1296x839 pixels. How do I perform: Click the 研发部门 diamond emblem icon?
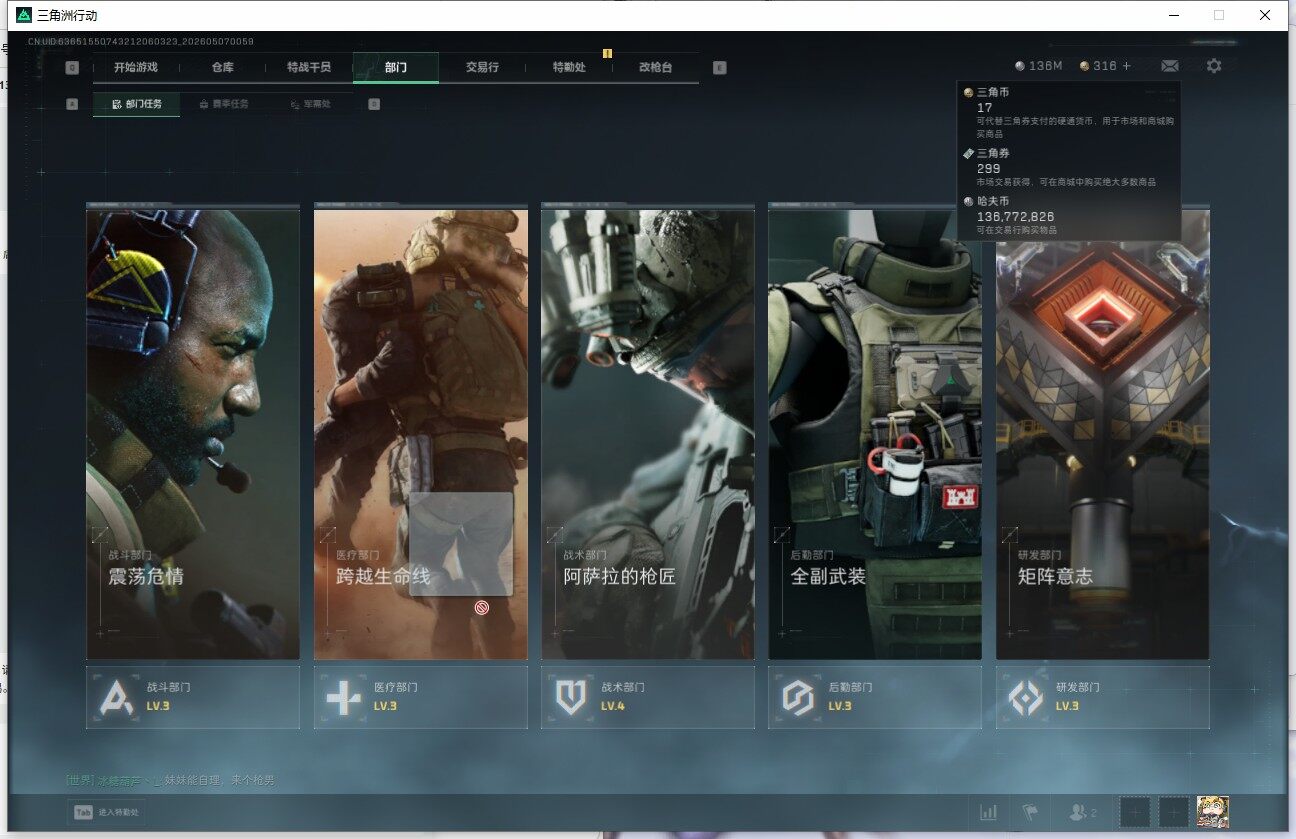(1025, 697)
